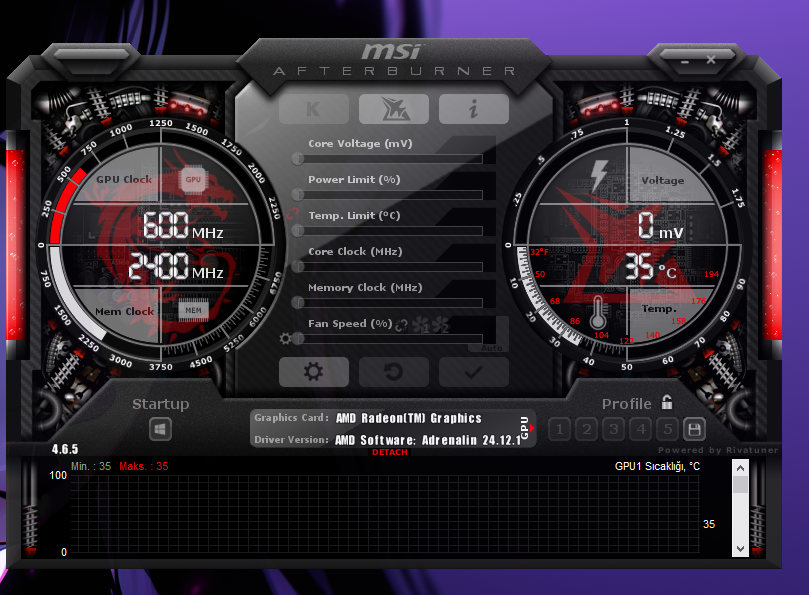The image size is (809, 595).
Task: Click the GPU chip icon in clock gauge
Action: coord(193,180)
